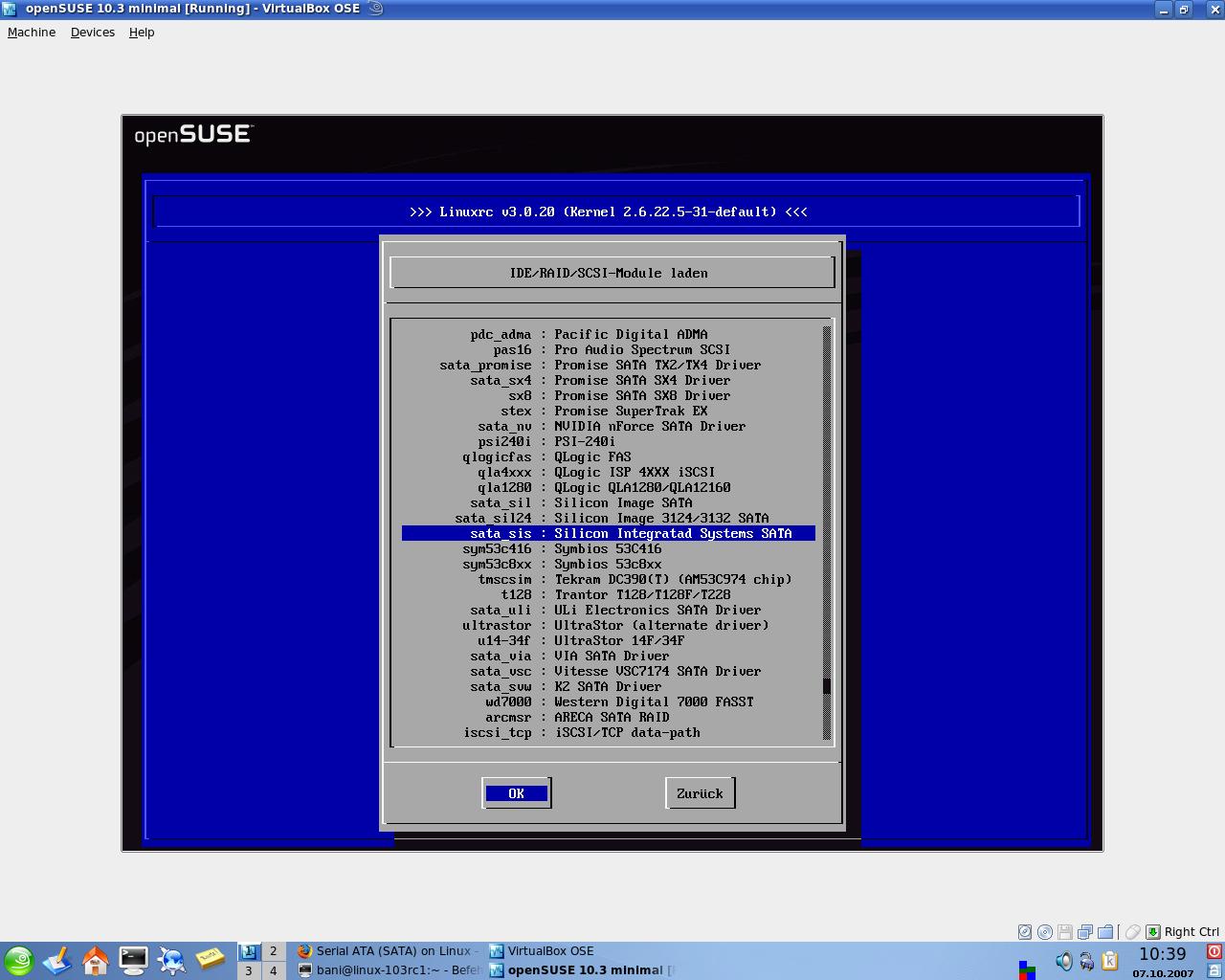Select tmscsim Tekram DC390(T) module
Screen dimensions: 1225x980
(609, 579)
